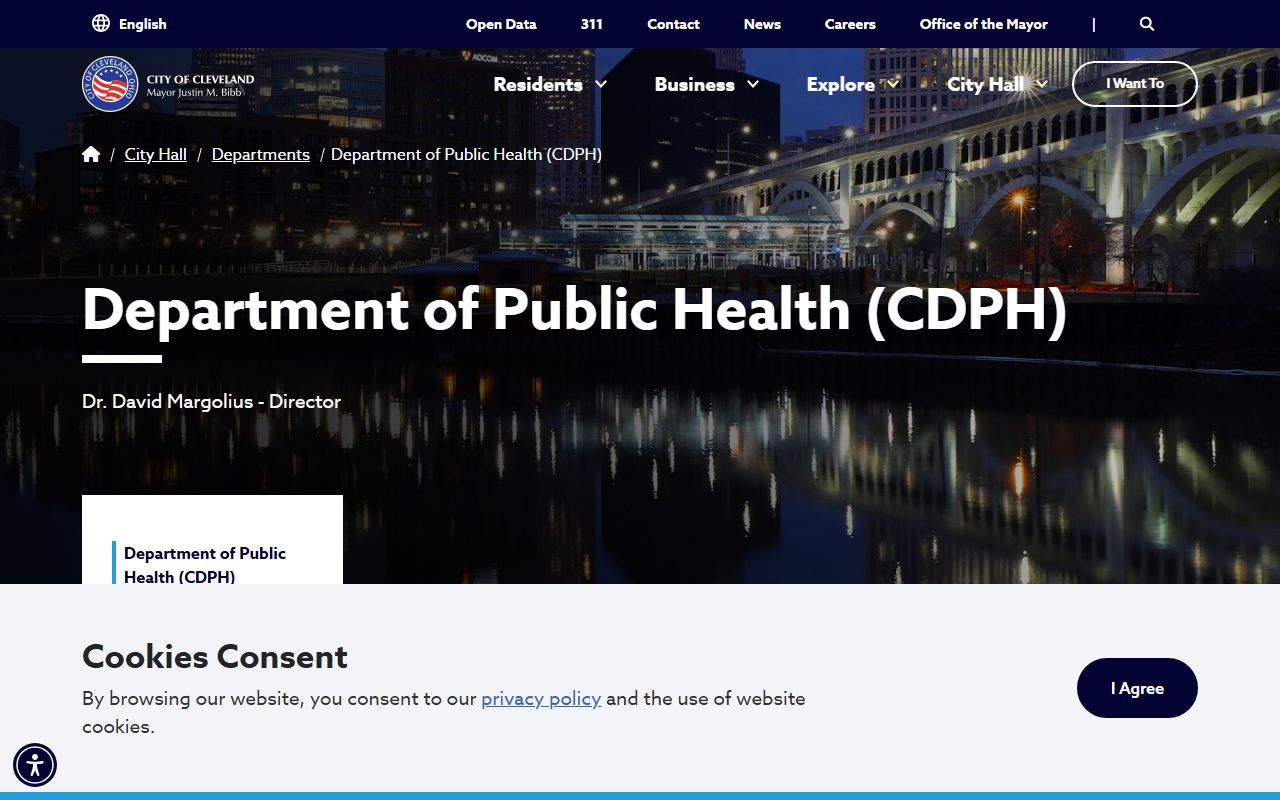The image size is (1280, 800).
Task: Open the Contact link
Action: 673,24
